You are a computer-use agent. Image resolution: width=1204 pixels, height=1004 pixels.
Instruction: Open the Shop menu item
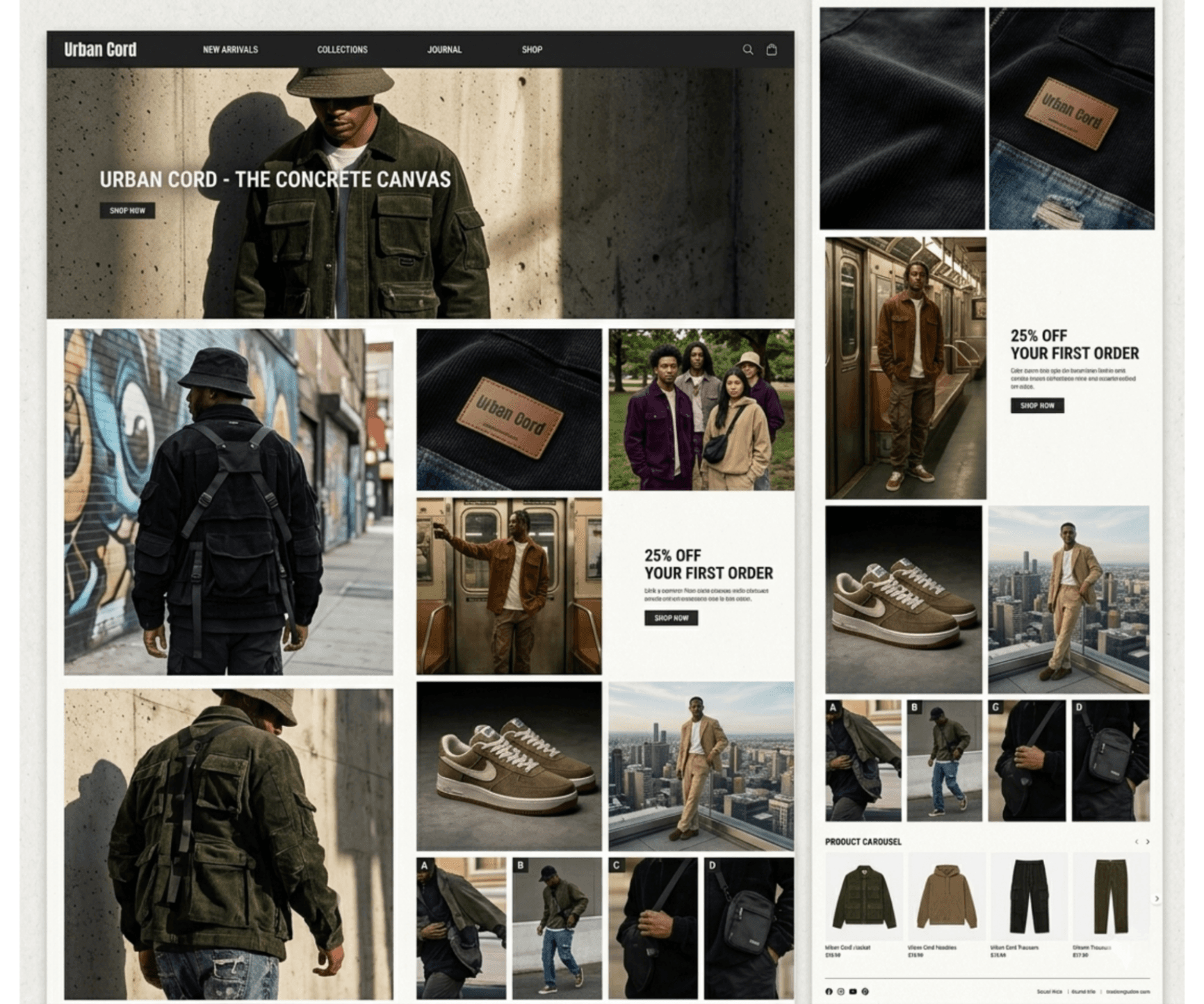coord(532,49)
